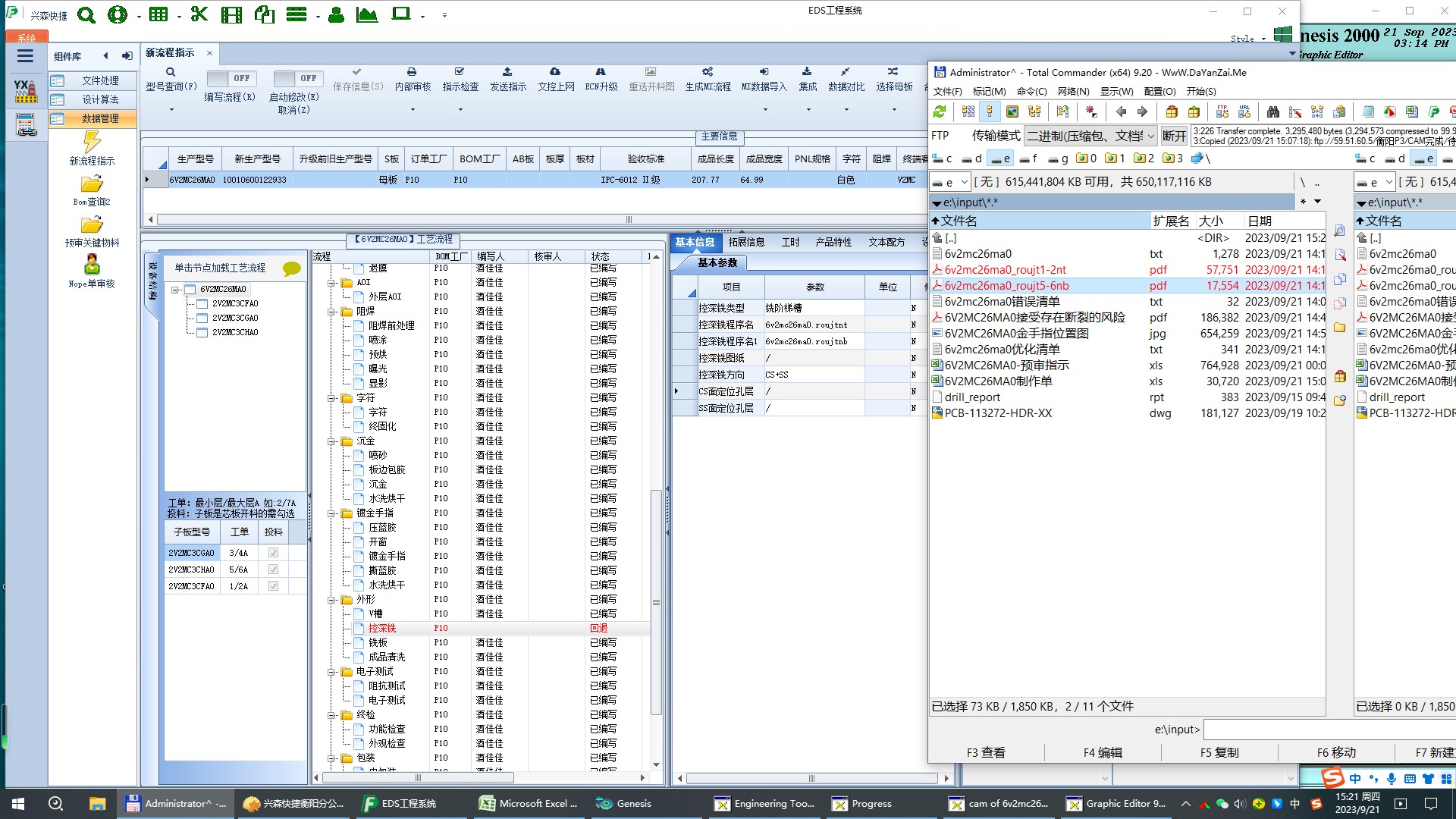1456x819 pixels.
Task: Toggle 投料 checkbox for 2V2MC3CHA0
Action: coord(273,570)
